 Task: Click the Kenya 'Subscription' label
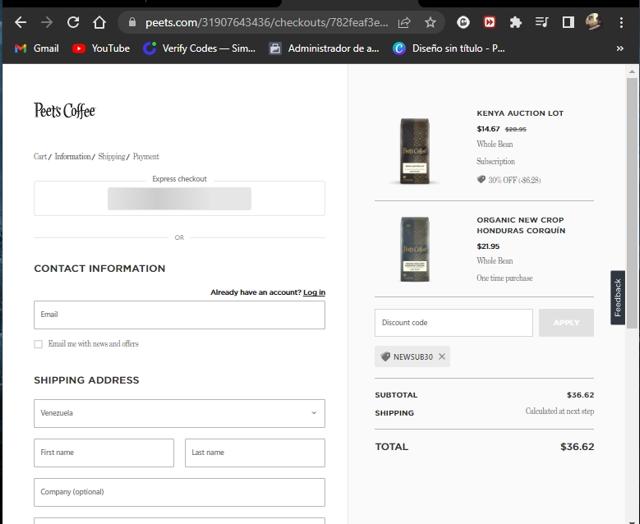496,161
